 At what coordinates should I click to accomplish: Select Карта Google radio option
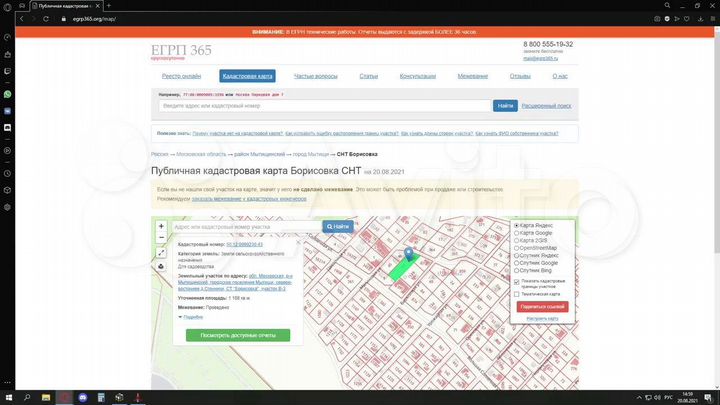coord(517,233)
